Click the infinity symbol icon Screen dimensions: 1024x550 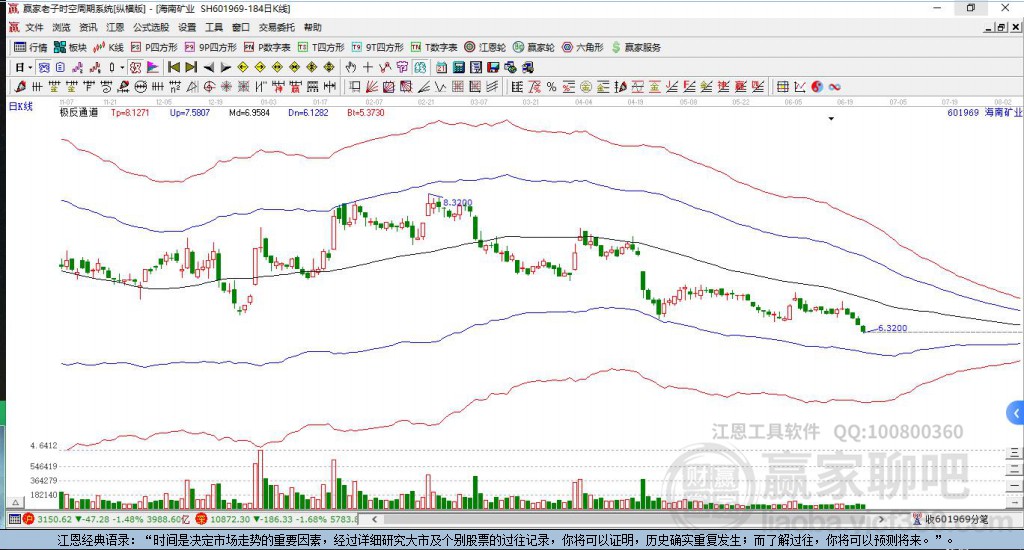(x=835, y=87)
